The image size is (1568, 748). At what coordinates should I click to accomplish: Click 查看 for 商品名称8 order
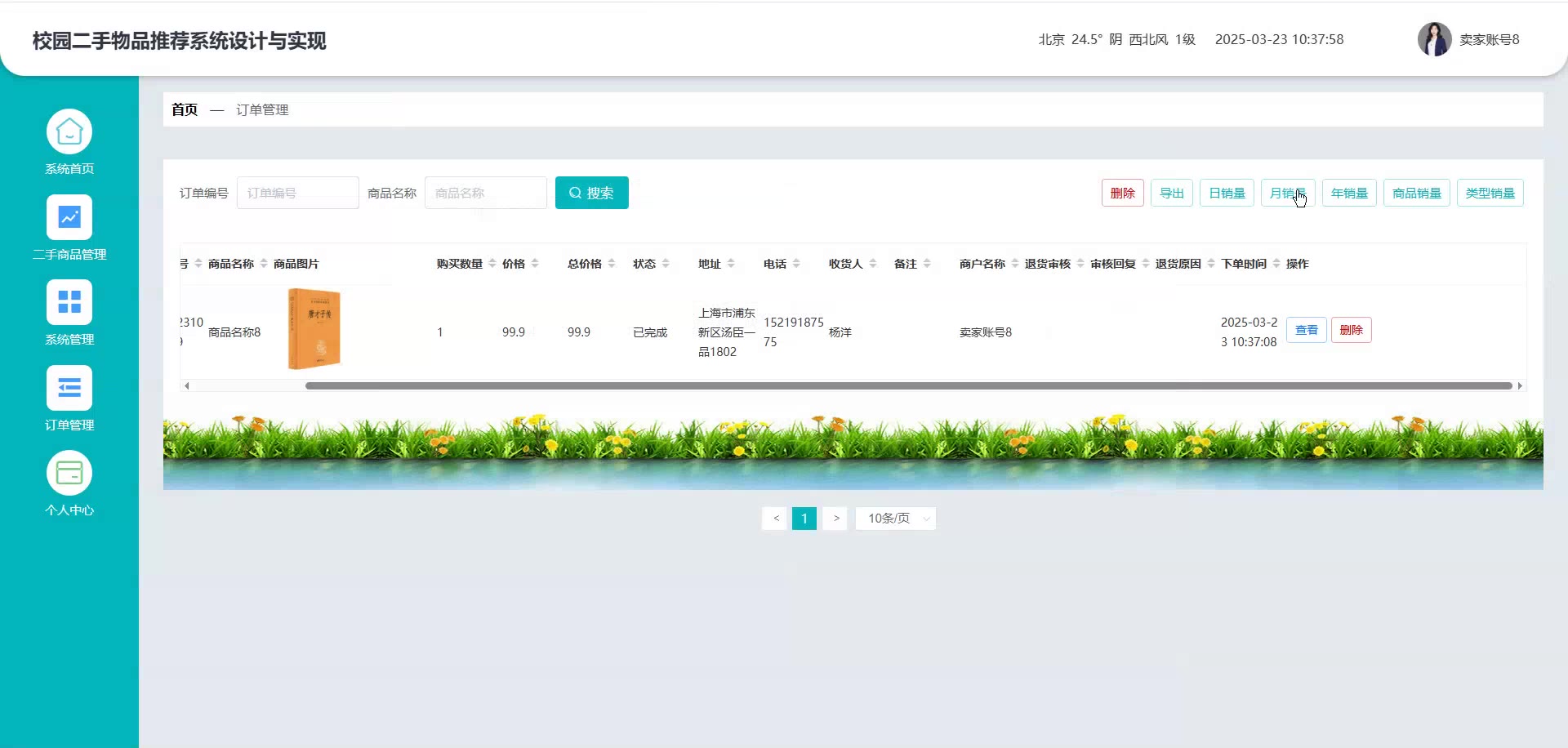[1307, 330]
